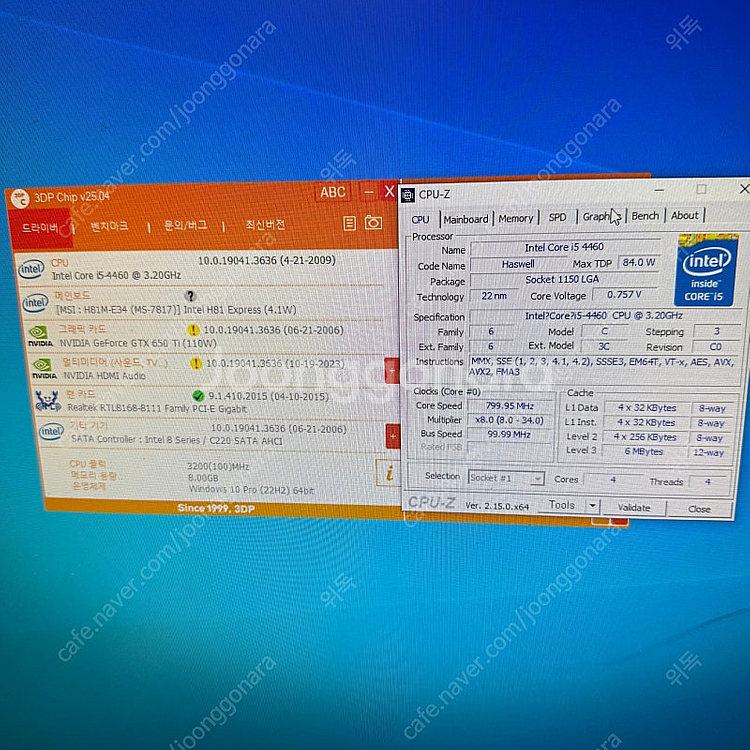The width and height of the screenshot is (750, 750).
Task: Click the Validate button in CPU-Z
Action: [634, 507]
